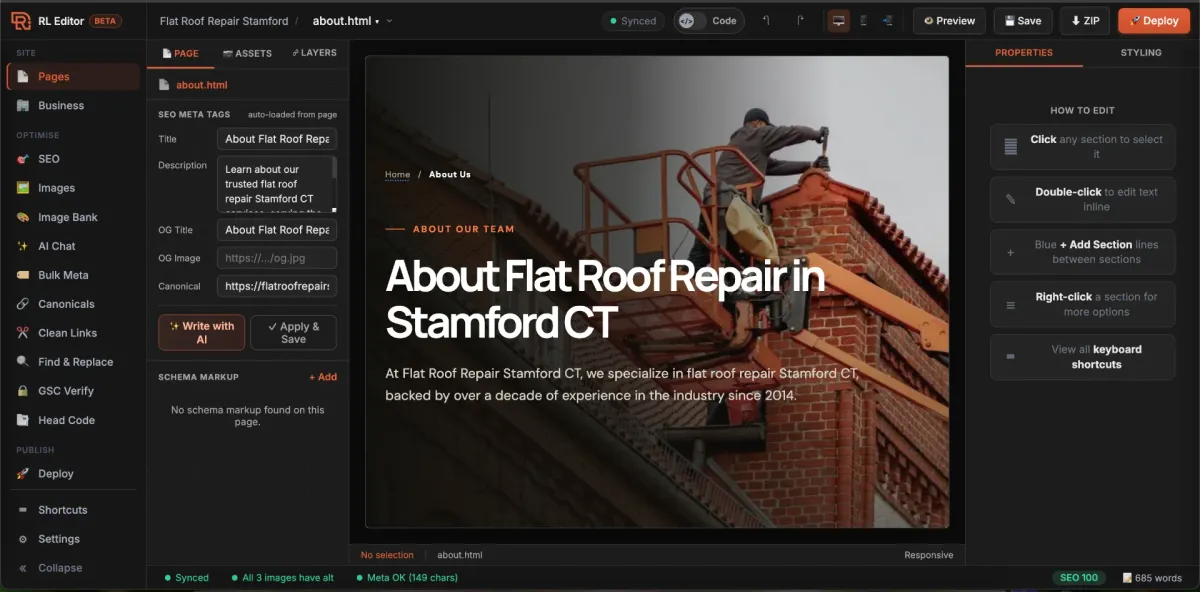1200x592 pixels.
Task: Open the Clean Links tool
Action: (72, 333)
